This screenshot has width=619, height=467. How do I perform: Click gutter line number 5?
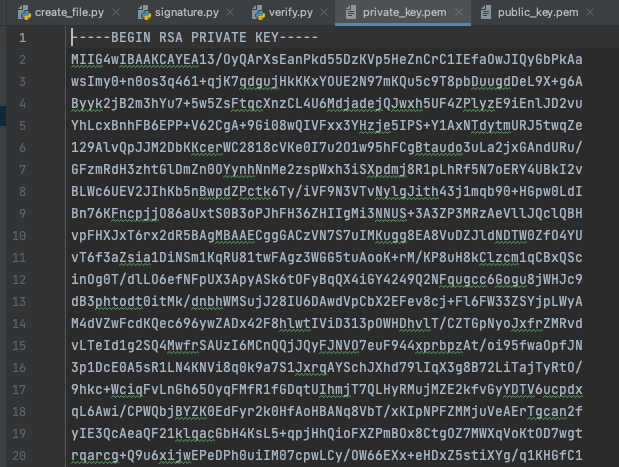[23, 126]
